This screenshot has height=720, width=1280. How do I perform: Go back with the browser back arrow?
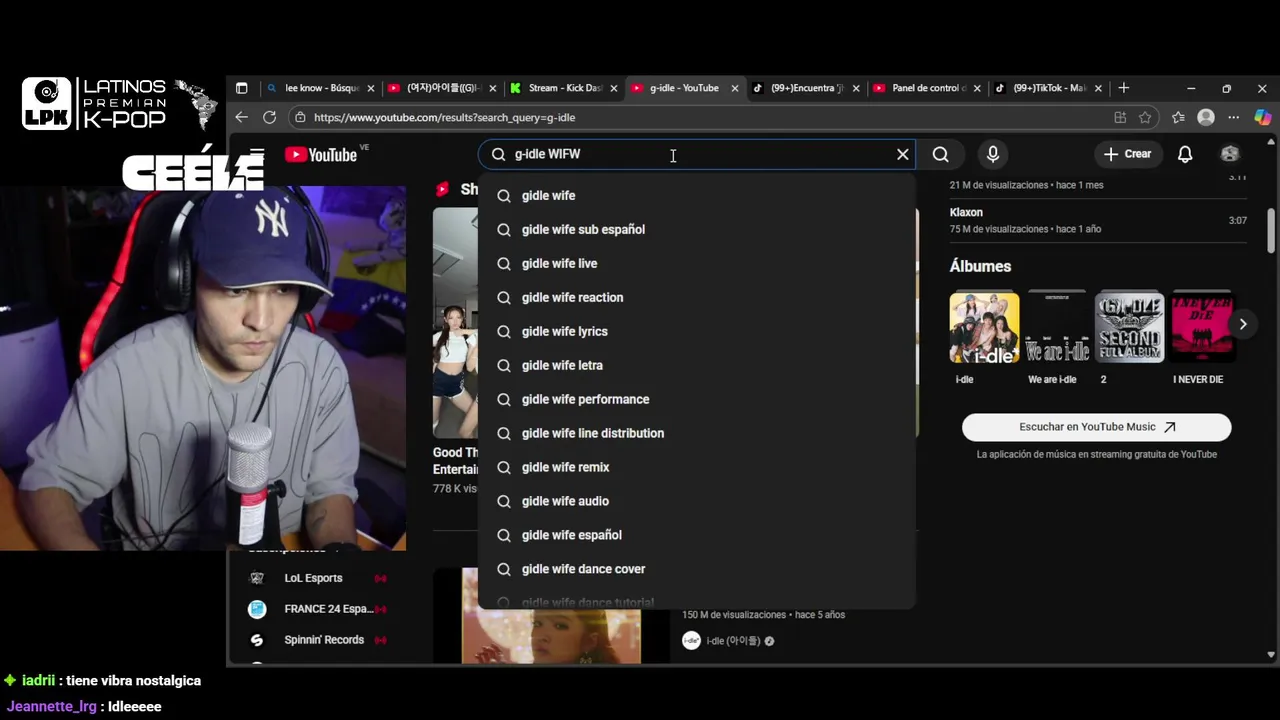point(242,117)
